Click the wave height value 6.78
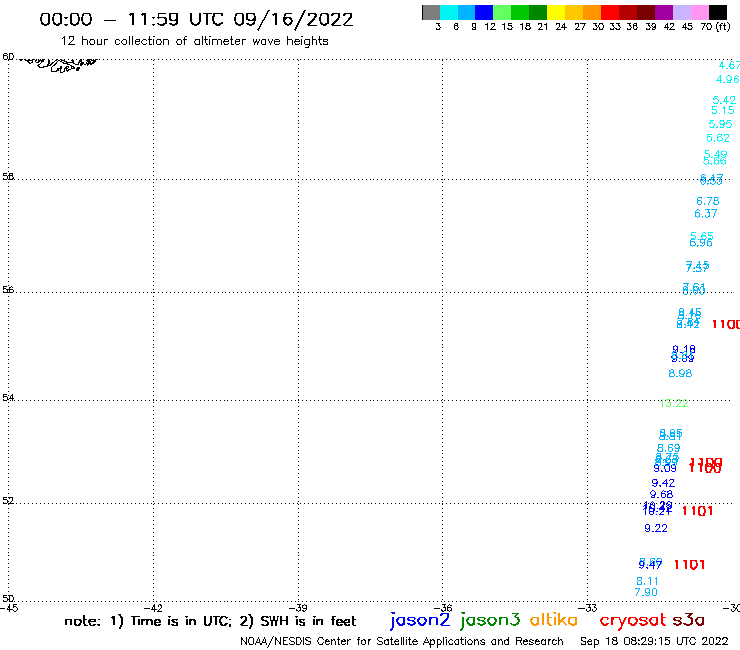Viewport: 740px width, 650px height. [708, 202]
